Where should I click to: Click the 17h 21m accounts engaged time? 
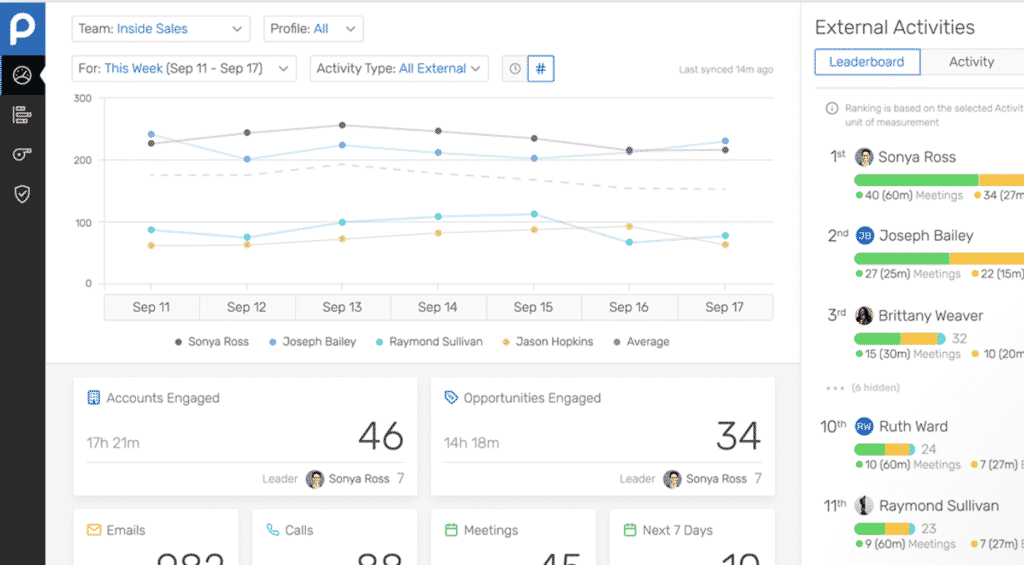[113, 443]
